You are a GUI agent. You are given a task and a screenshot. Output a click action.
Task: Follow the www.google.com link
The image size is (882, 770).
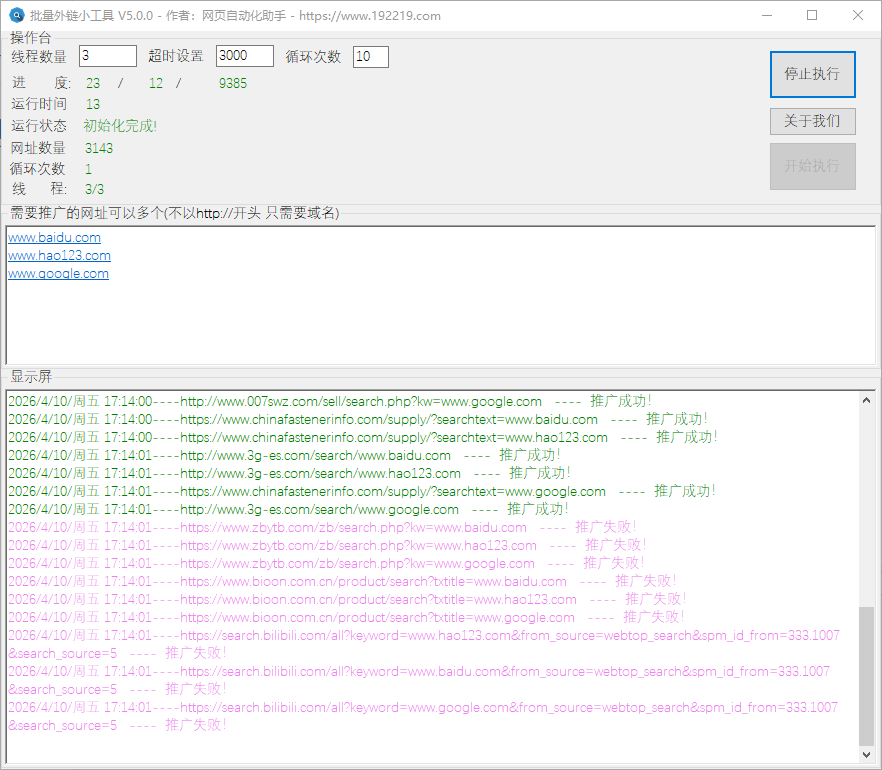58,274
